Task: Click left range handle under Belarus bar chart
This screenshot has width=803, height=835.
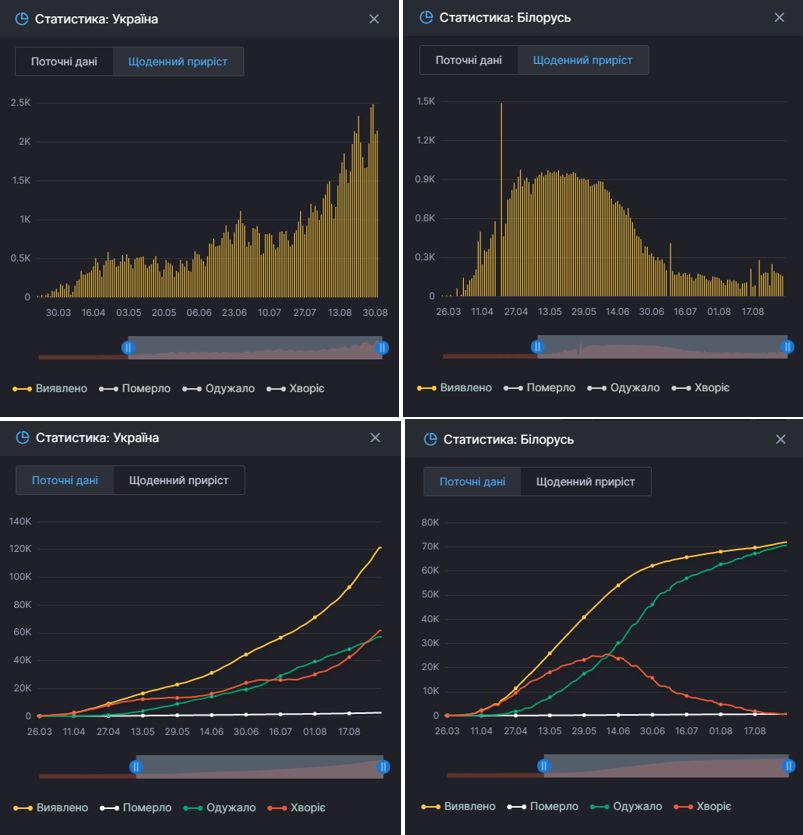Action: point(537,346)
